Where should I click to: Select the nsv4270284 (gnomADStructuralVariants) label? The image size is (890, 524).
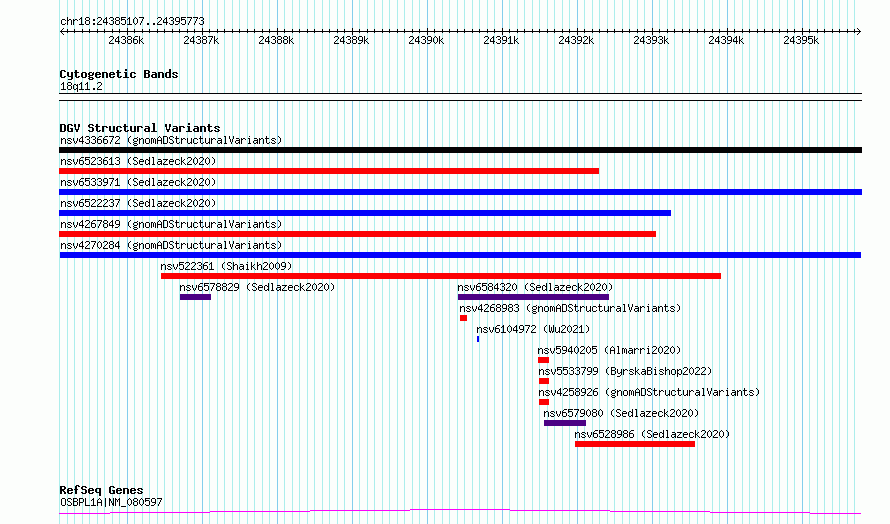click(x=171, y=245)
